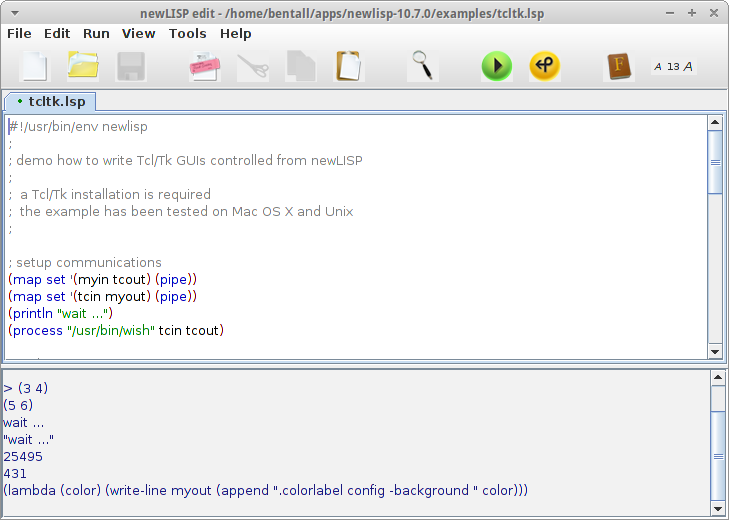
Task: Open the Run menu
Action: coord(96,33)
